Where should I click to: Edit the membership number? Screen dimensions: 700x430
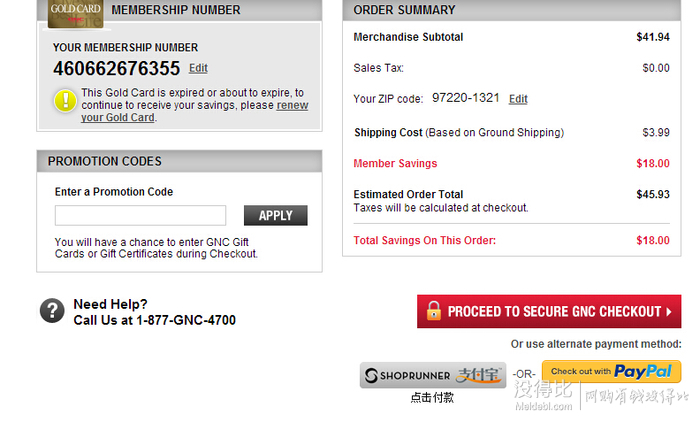[x=198, y=68]
